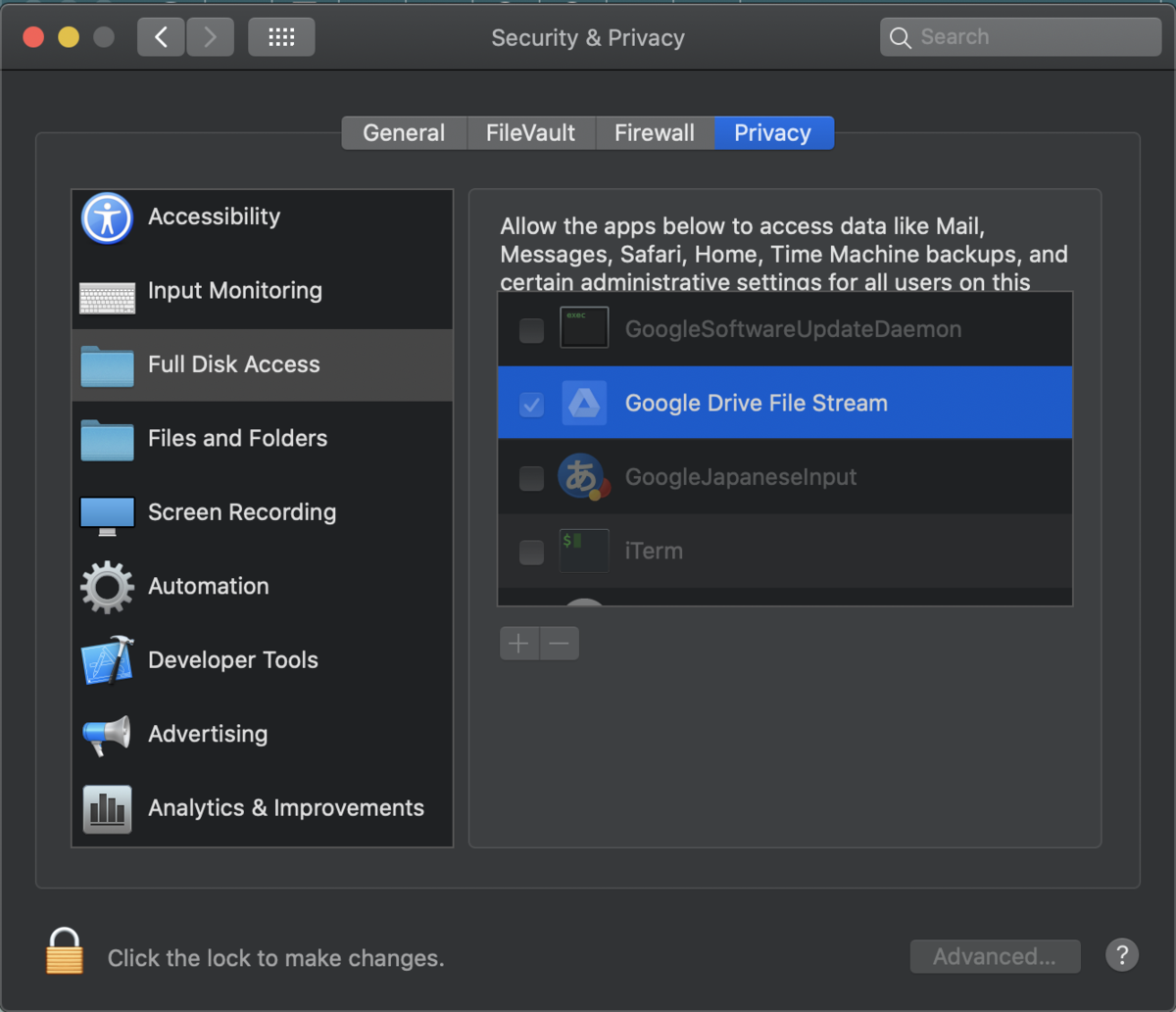Select the GoogleSoftwareUpdateDaemon name text
1176x1012 pixels.
tap(793, 329)
